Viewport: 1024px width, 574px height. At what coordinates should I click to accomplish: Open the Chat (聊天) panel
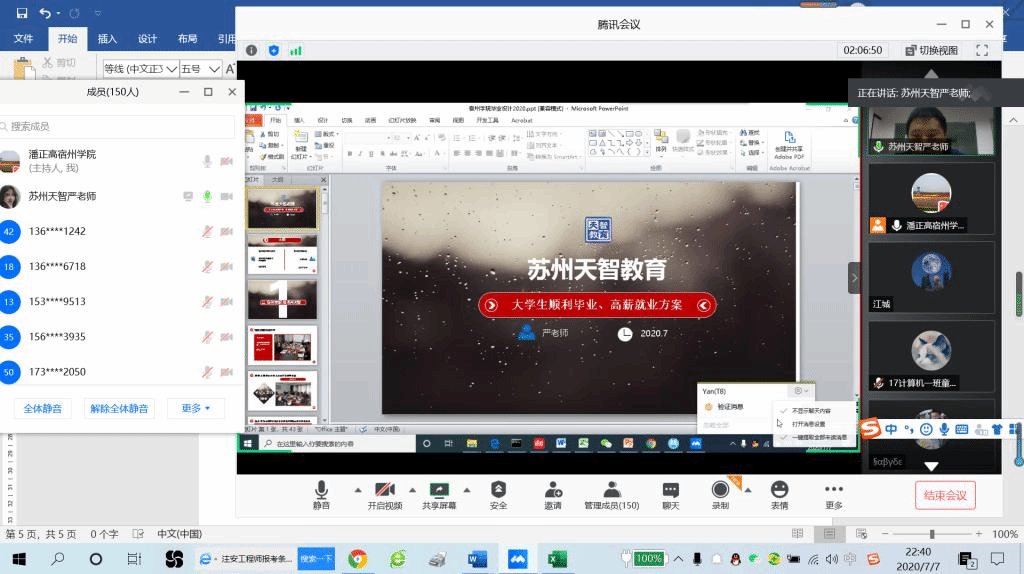click(670, 490)
